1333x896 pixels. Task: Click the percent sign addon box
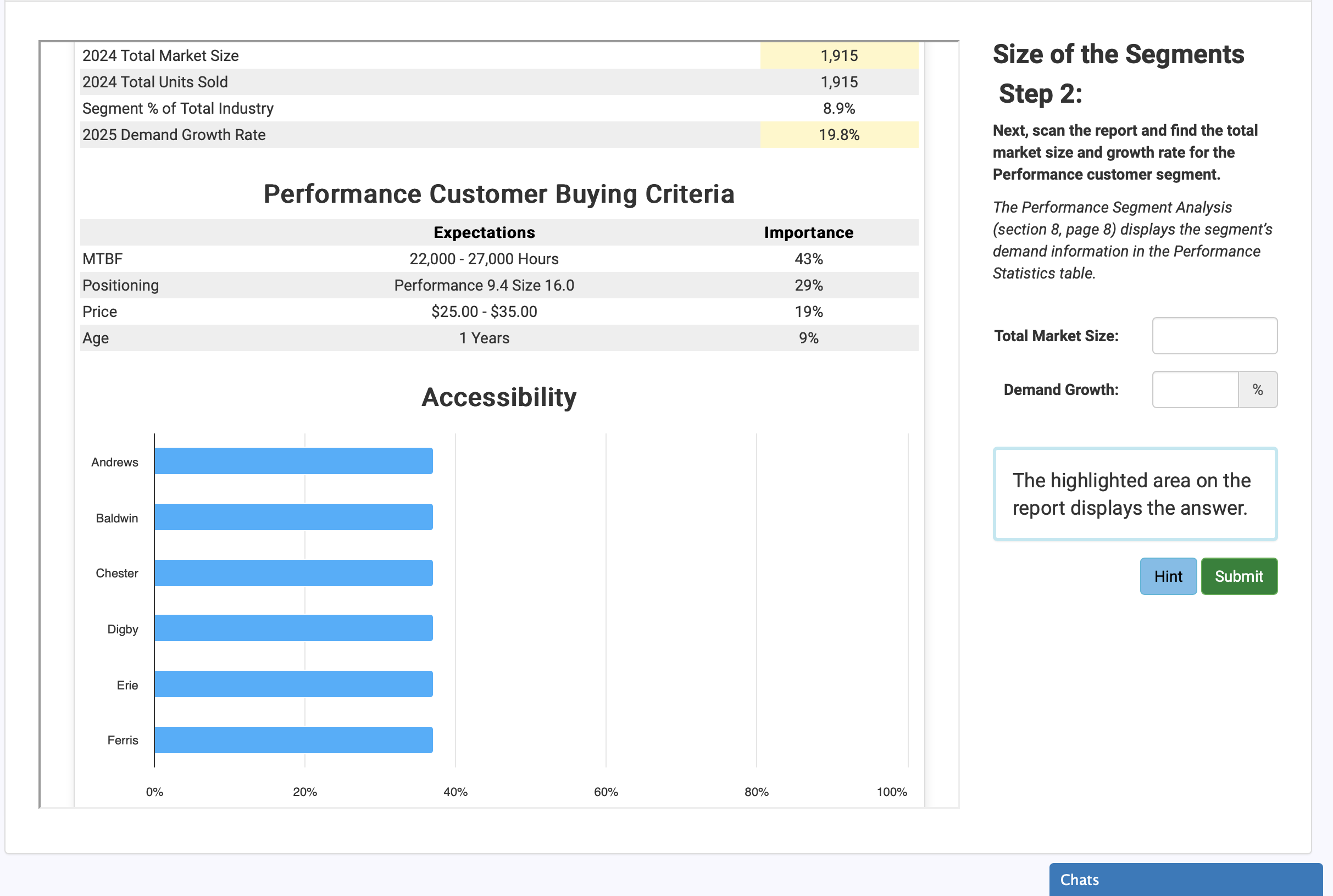[1257, 389]
